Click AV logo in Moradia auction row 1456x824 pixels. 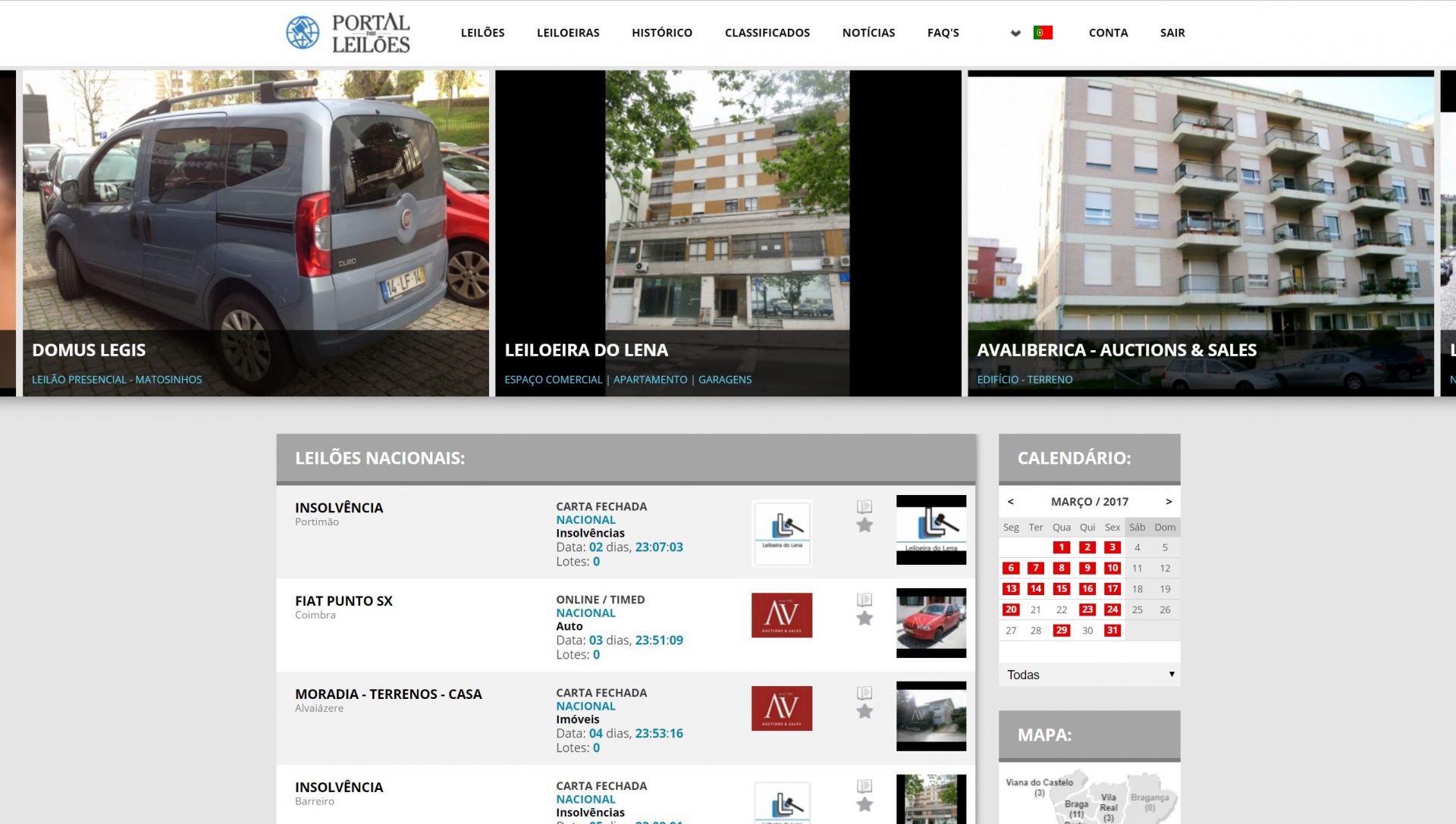(782, 708)
